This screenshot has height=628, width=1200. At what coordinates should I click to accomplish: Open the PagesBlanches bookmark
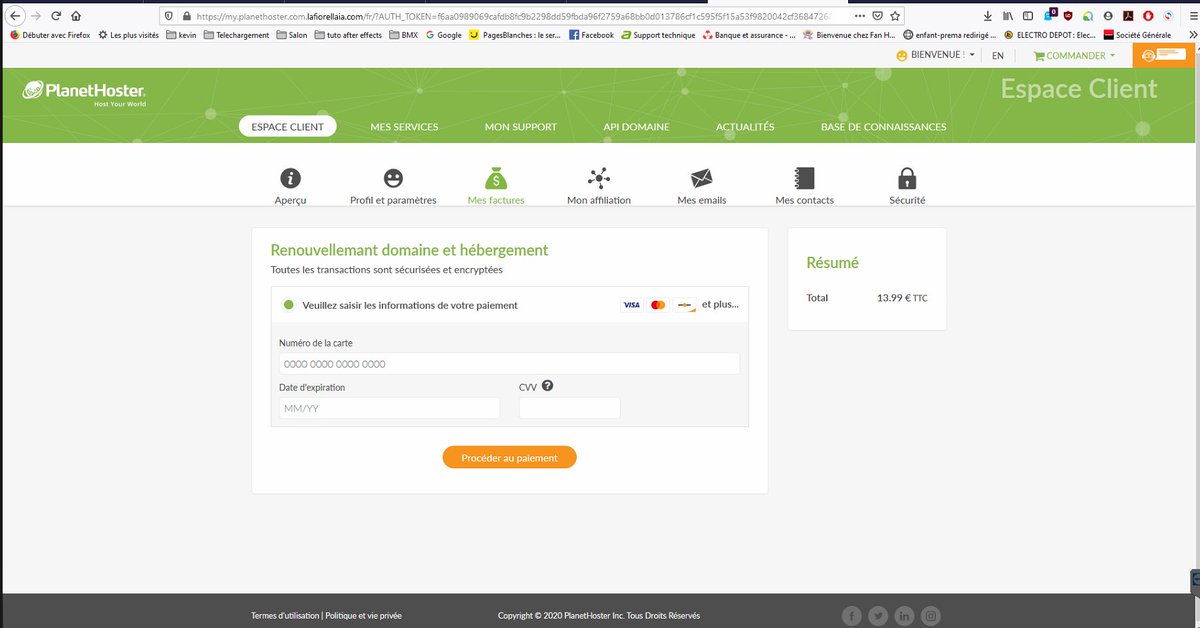point(515,35)
